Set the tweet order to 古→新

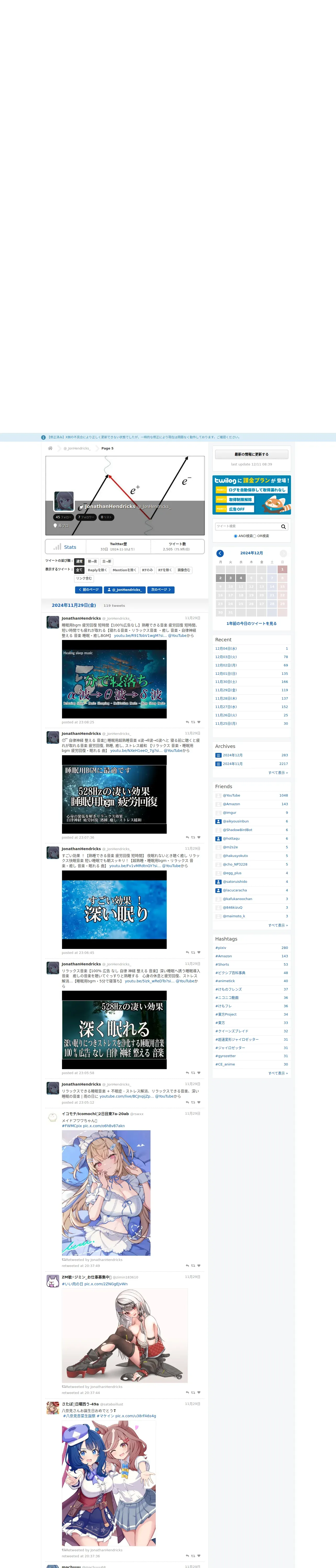[107, 562]
